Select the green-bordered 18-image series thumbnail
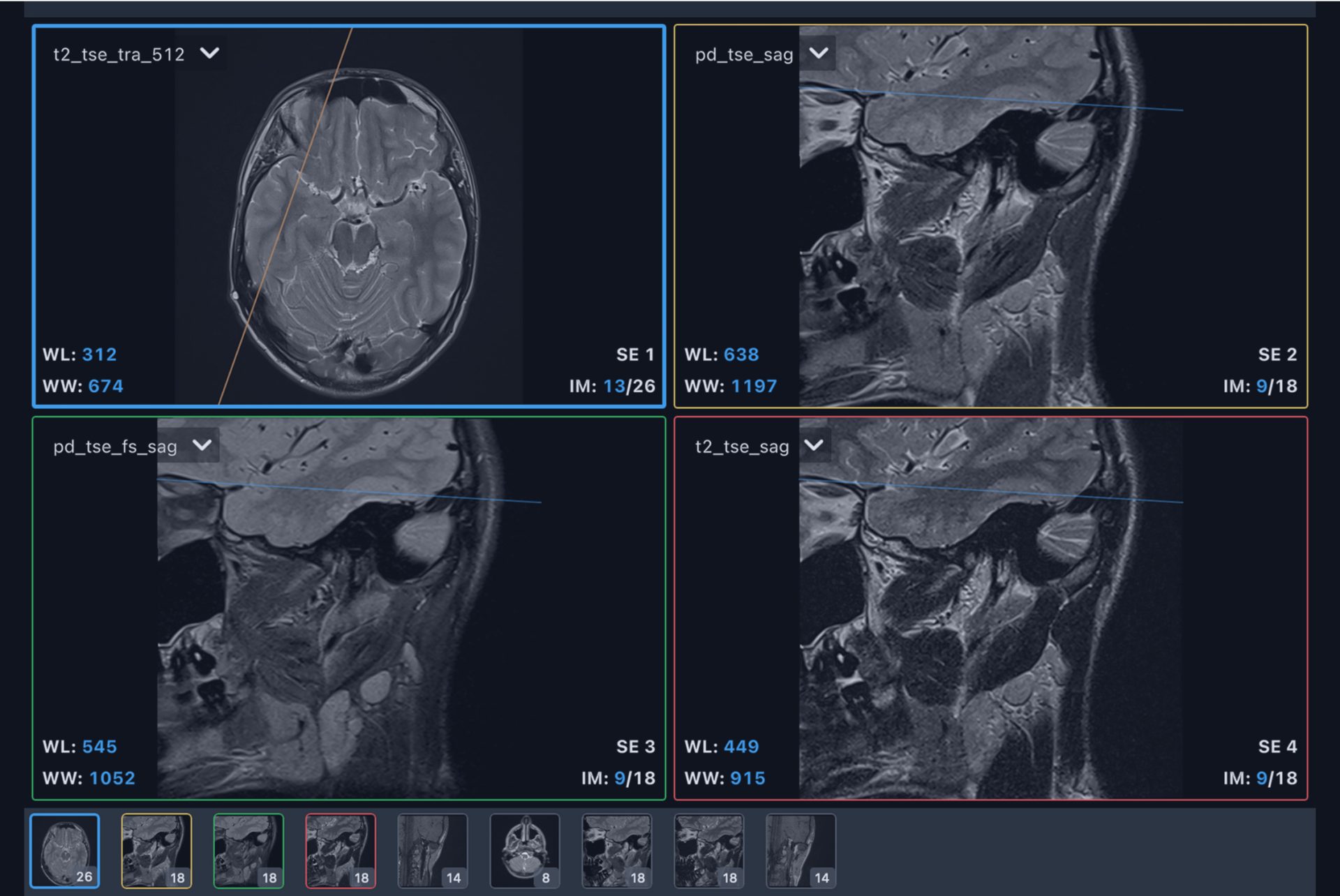This screenshot has width=1340, height=896. coord(248,851)
